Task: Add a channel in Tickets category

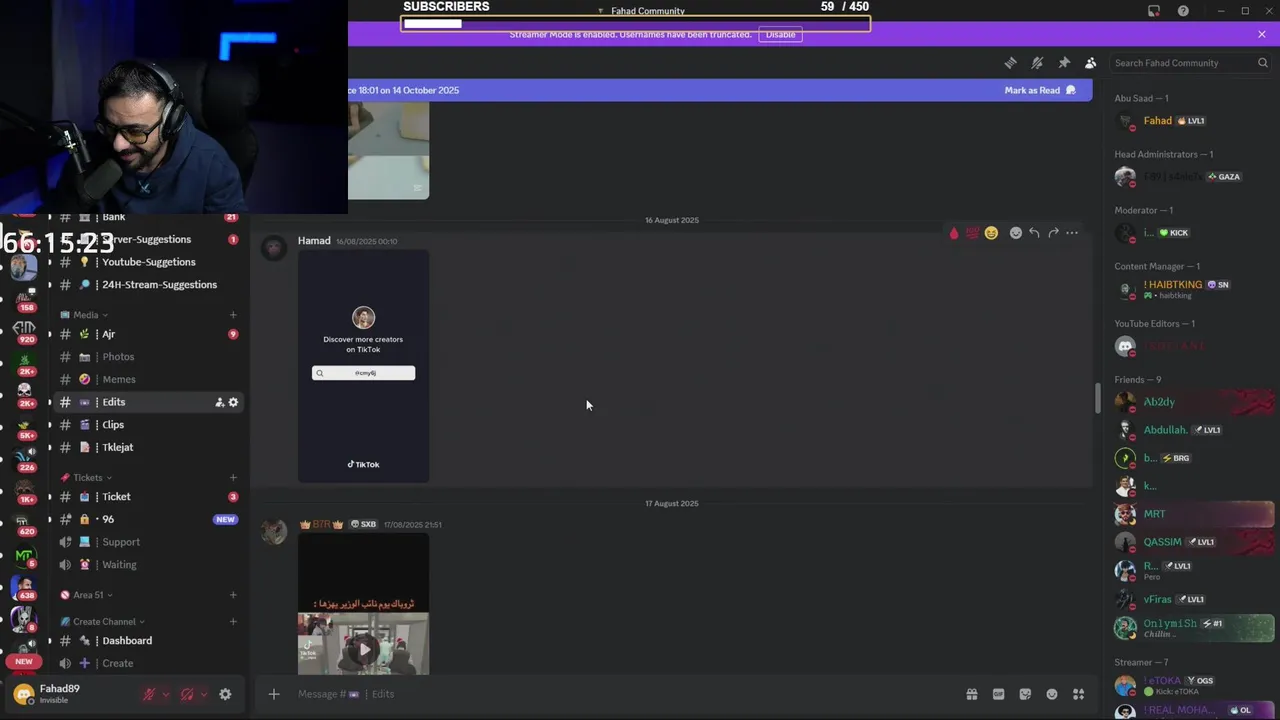Action: pos(233,478)
